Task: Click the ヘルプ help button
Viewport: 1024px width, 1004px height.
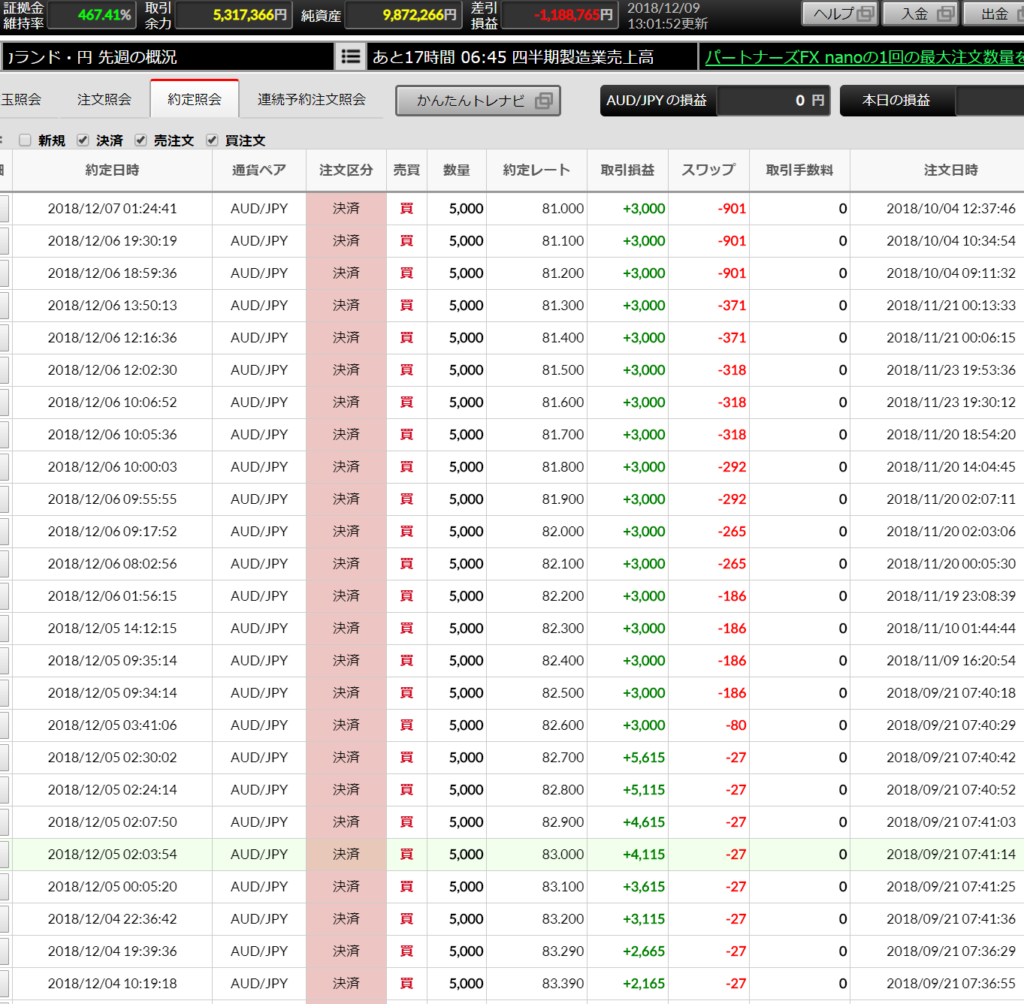Action: click(x=840, y=14)
